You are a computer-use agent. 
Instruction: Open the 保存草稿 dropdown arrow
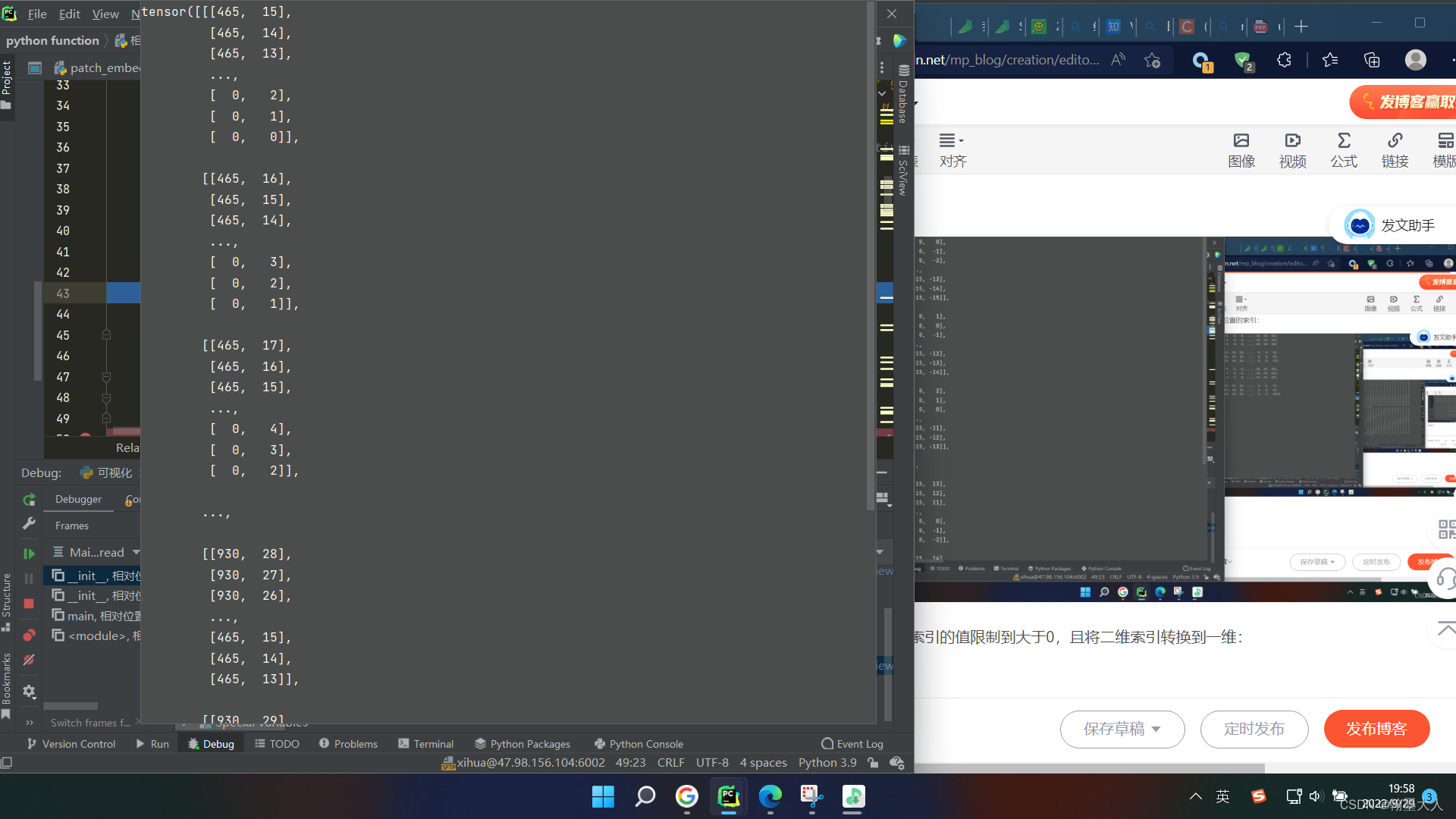click(1156, 729)
